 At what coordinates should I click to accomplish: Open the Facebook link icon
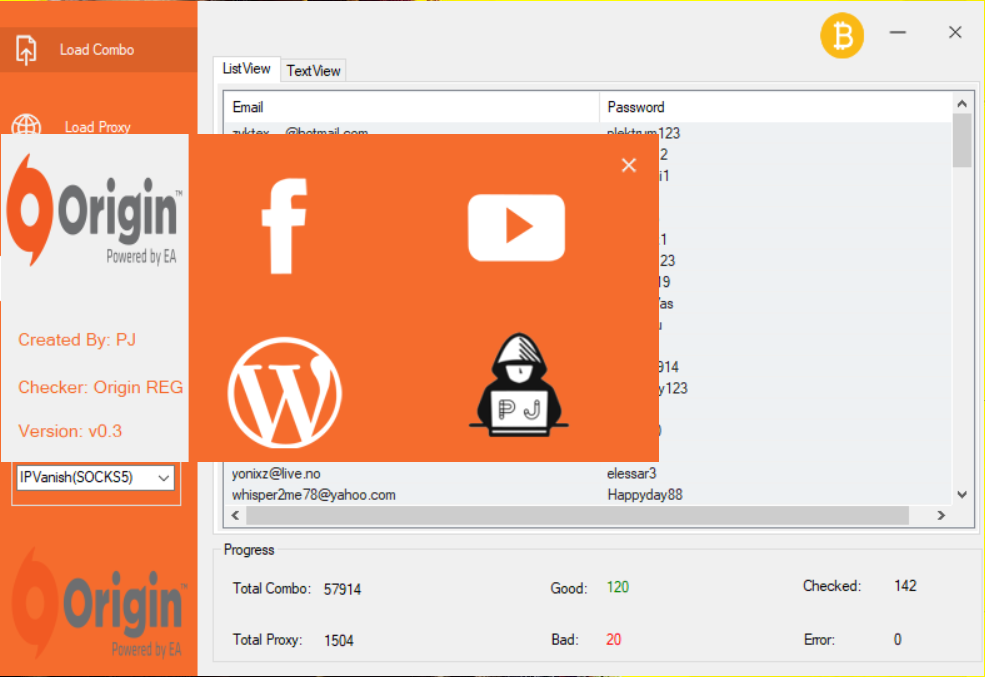[x=285, y=226]
